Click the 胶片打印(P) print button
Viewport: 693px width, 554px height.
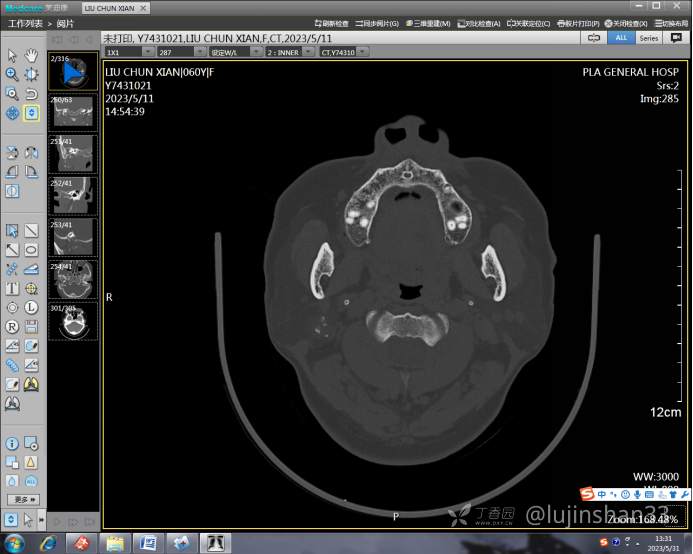point(581,23)
